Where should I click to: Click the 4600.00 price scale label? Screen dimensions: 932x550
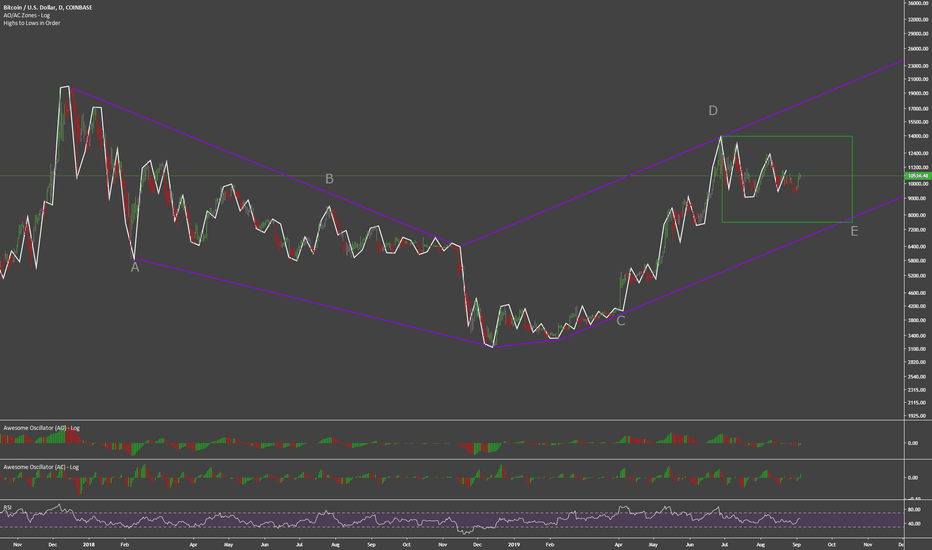(918, 293)
